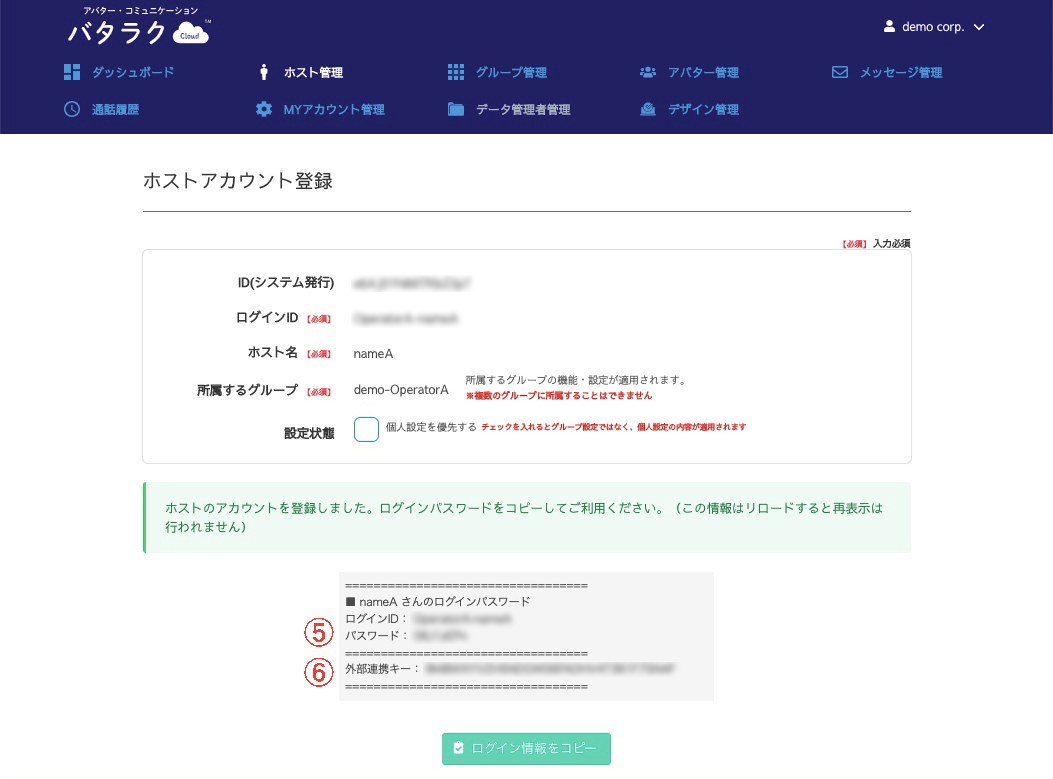Click the デザイン管理 icon

tap(648, 109)
